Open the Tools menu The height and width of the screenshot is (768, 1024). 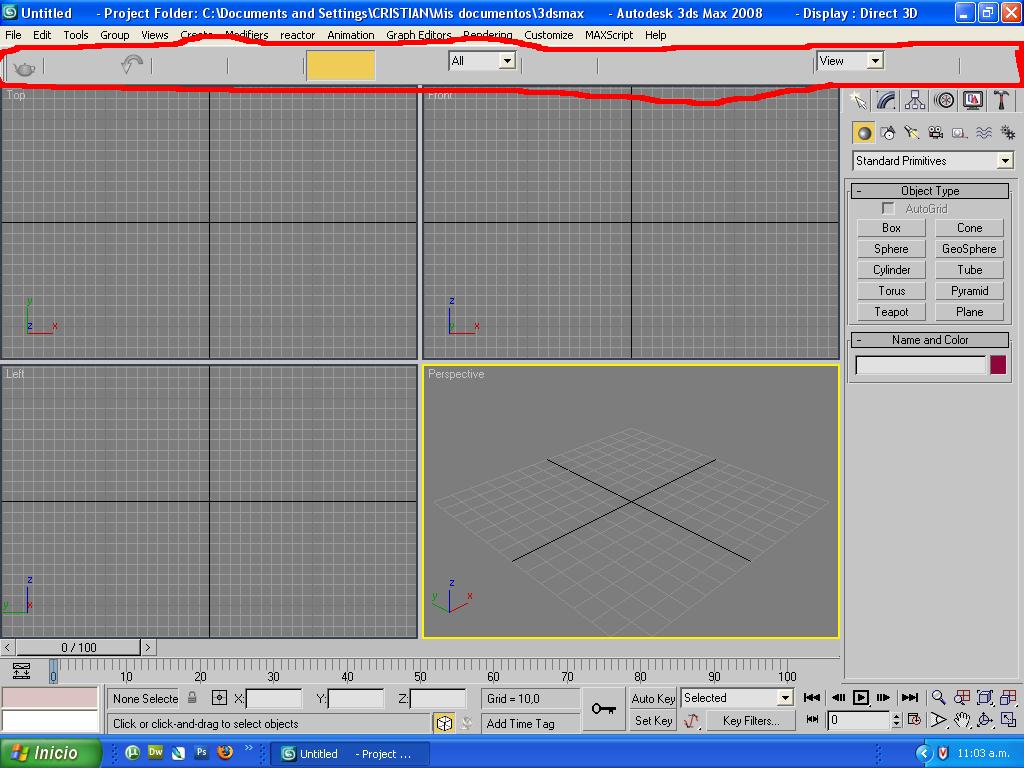click(76, 35)
